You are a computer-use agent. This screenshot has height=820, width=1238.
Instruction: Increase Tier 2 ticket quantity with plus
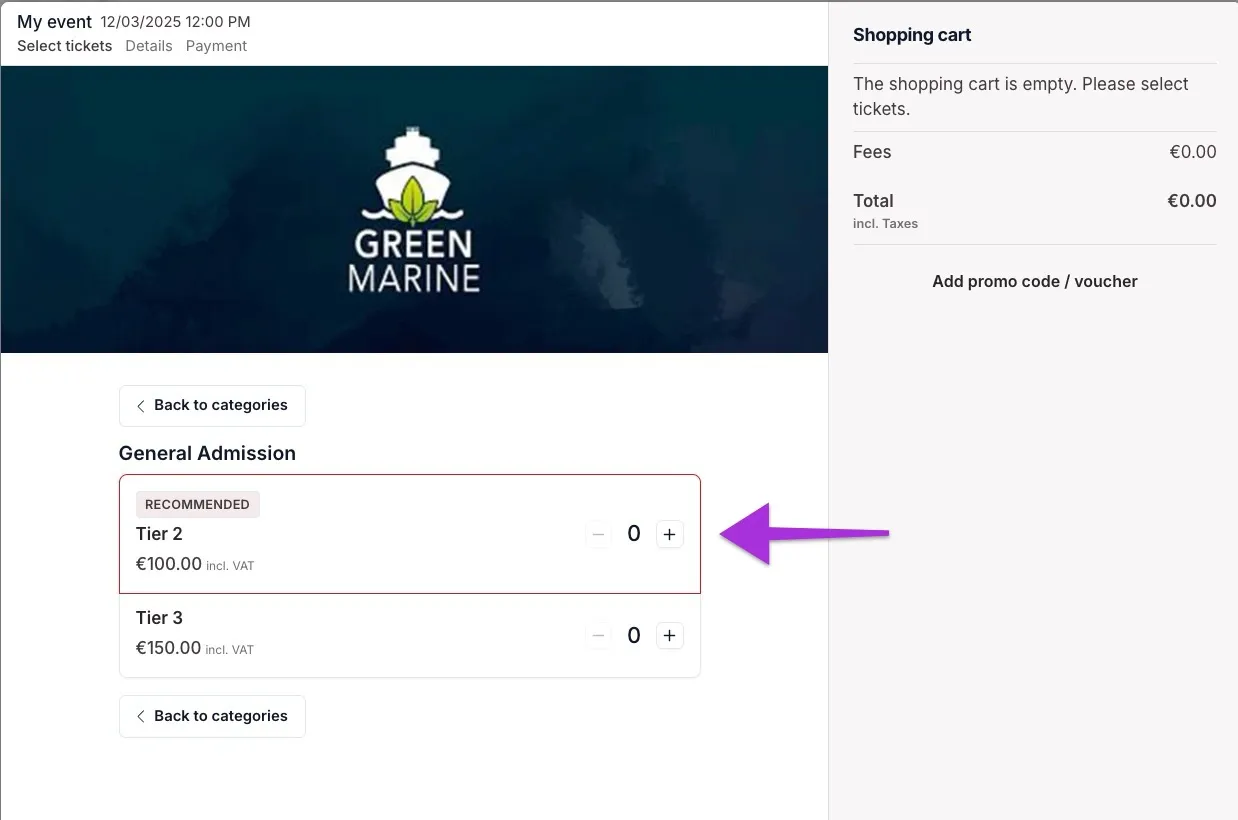coord(669,534)
